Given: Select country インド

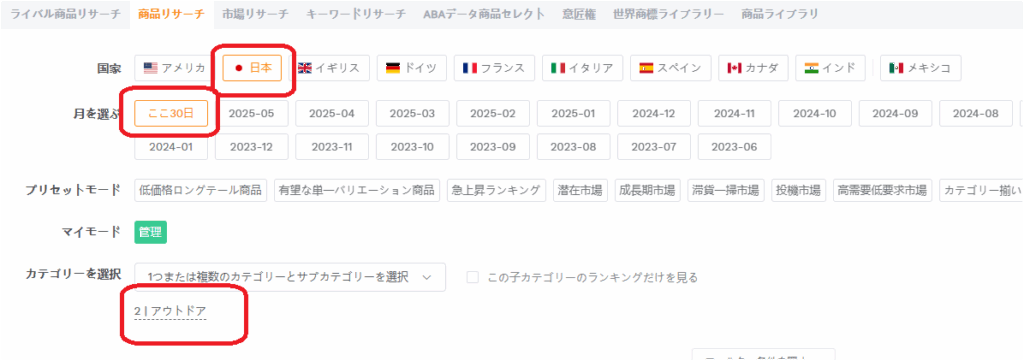Looking at the screenshot, I should tap(830, 68).
